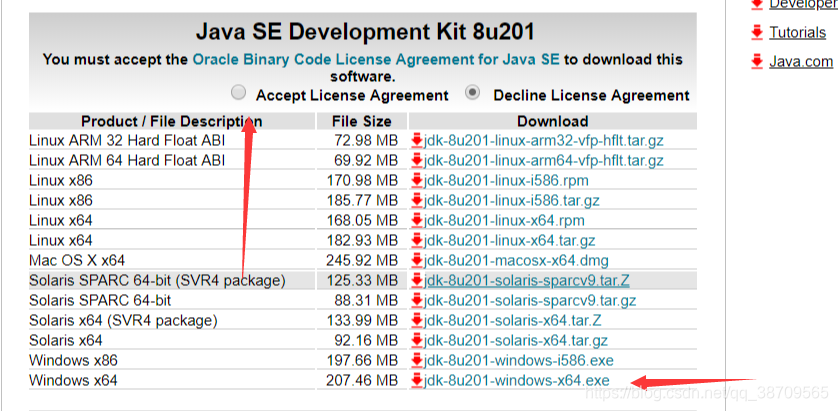Click red arrow icon beside Java.com
The height and width of the screenshot is (411, 838).
coord(757,61)
